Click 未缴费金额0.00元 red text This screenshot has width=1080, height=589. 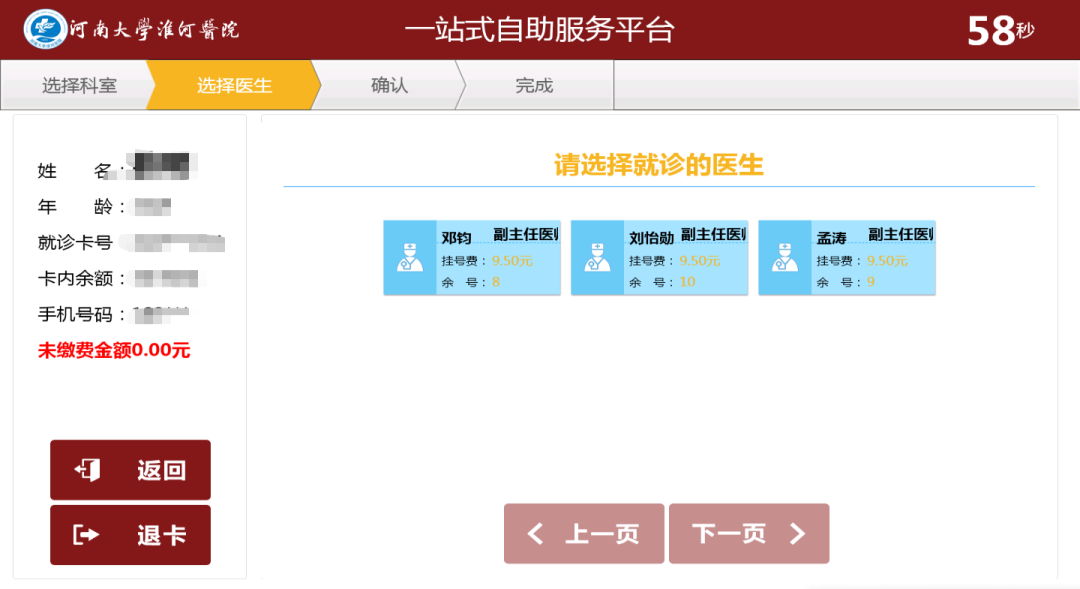114,350
